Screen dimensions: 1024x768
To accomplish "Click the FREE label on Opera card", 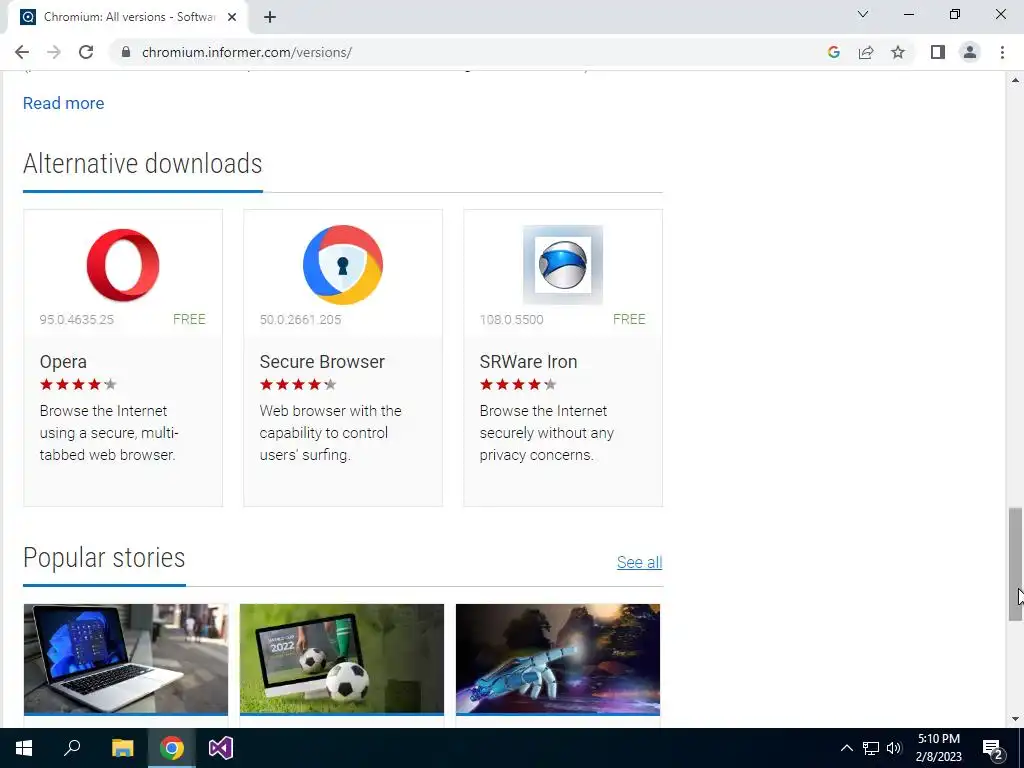I will pyautogui.click(x=189, y=319).
